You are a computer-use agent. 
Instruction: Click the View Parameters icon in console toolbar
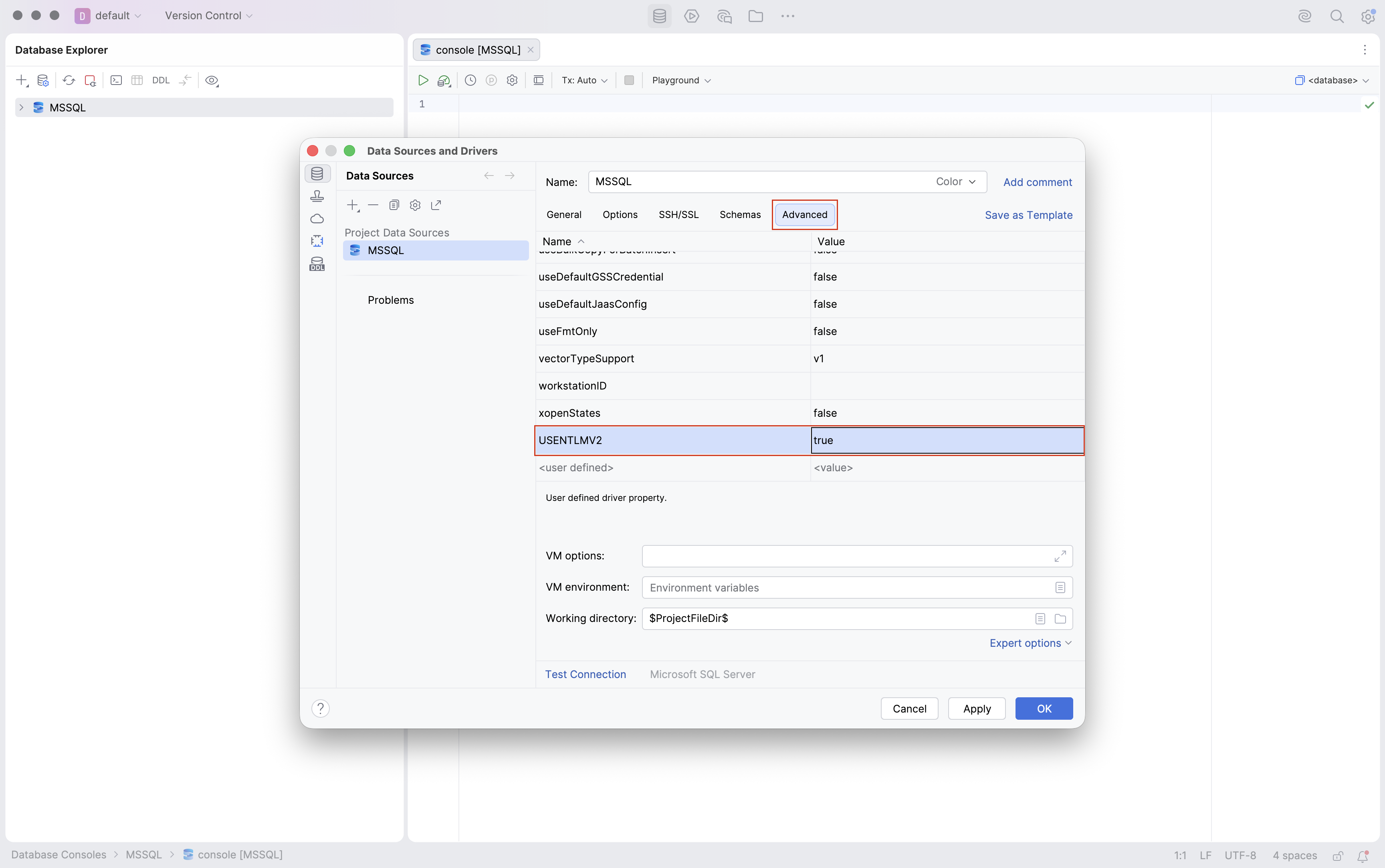pyautogui.click(x=491, y=81)
